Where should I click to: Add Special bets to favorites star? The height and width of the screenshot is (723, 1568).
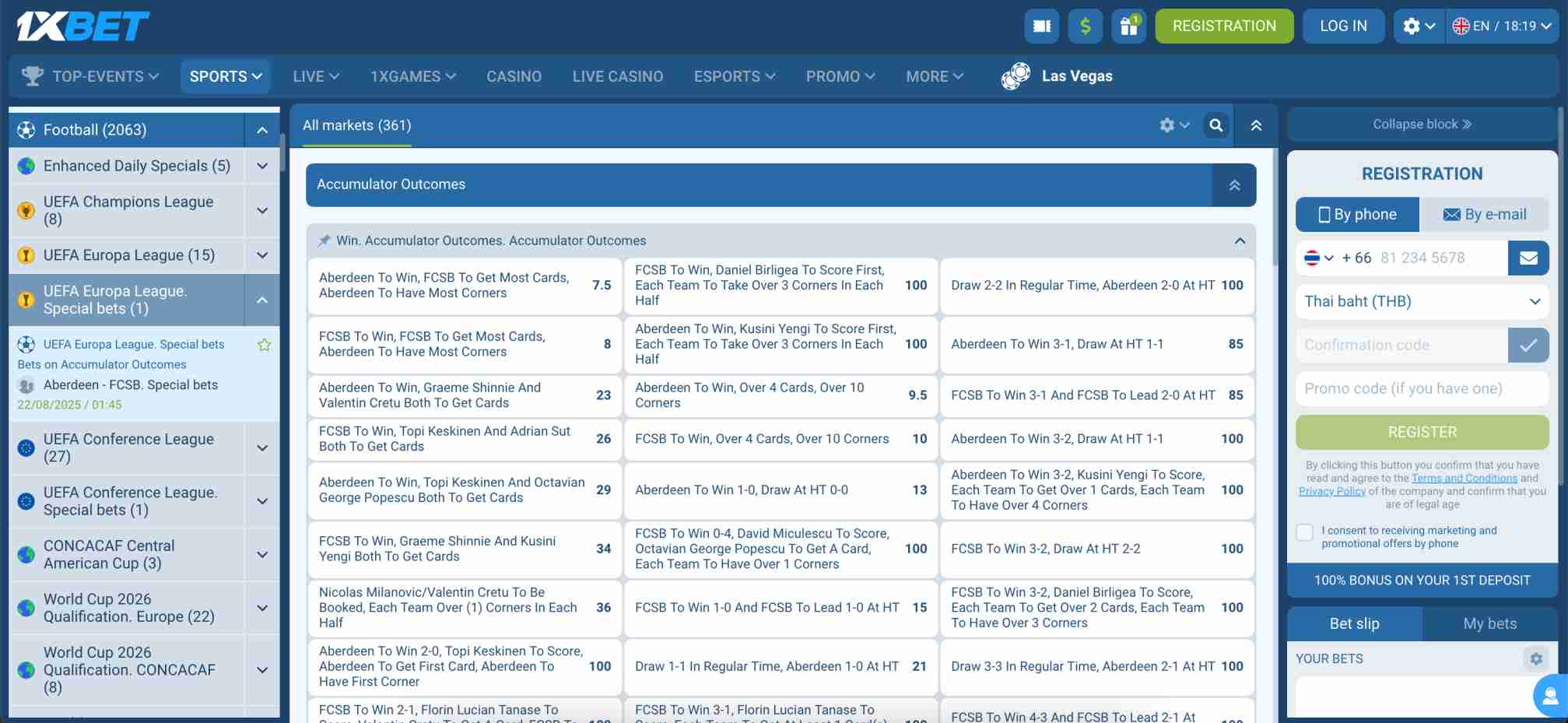(265, 345)
